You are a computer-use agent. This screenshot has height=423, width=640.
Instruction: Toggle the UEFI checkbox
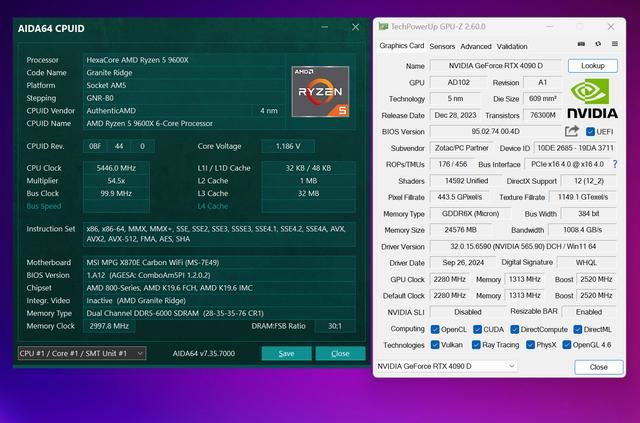click(x=590, y=131)
